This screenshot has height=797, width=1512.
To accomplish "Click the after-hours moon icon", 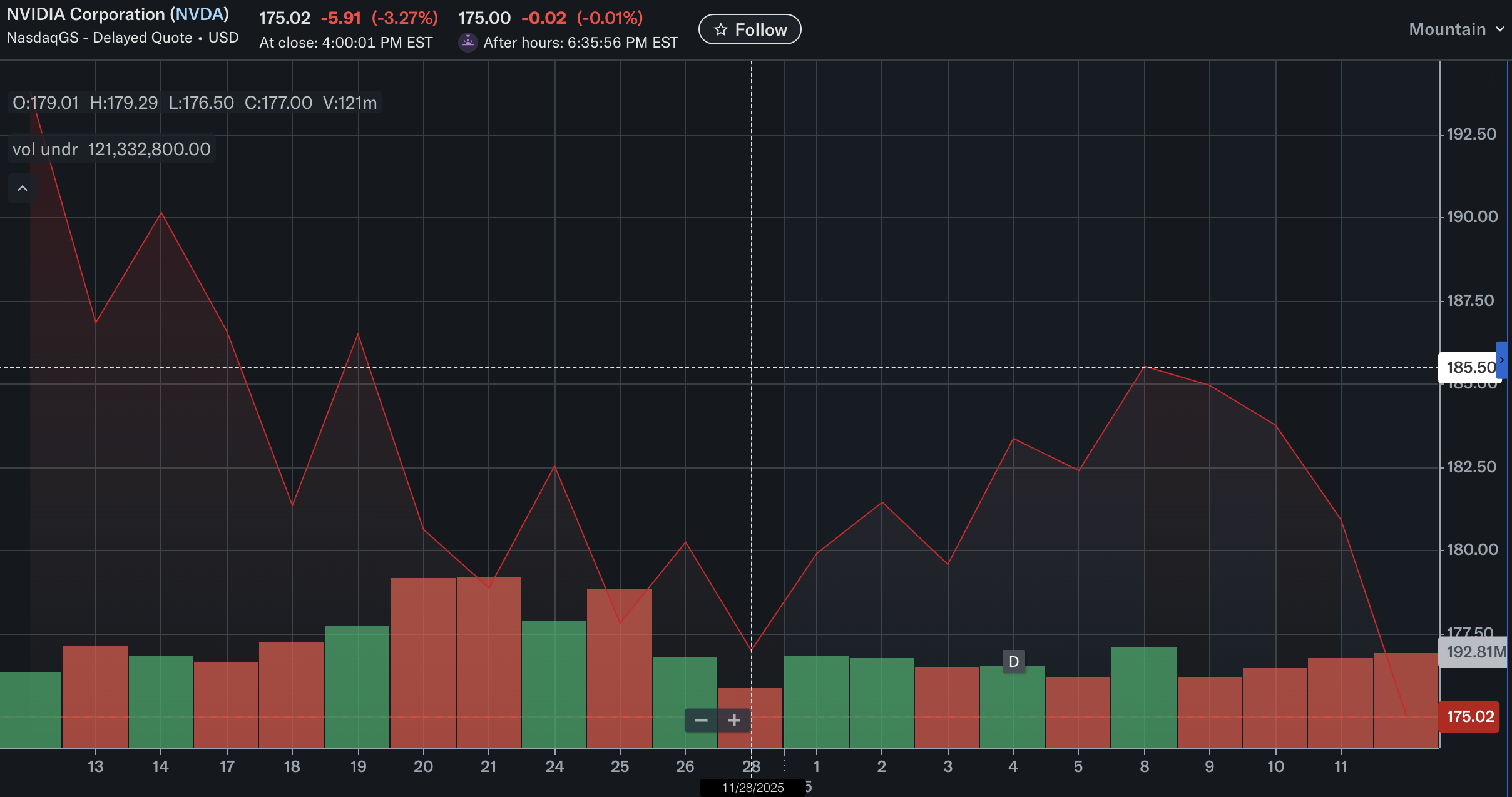I will click(x=467, y=43).
